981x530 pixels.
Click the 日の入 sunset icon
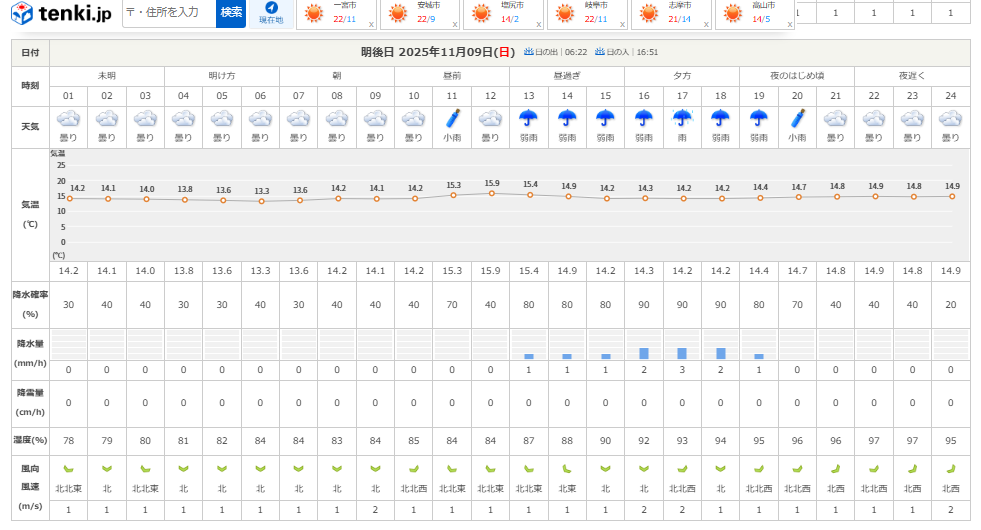coord(600,51)
